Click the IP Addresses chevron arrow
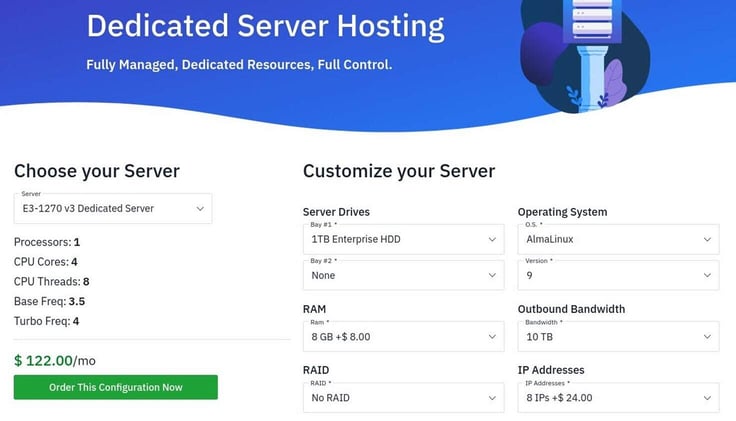The height and width of the screenshot is (421, 736). [707, 398]
